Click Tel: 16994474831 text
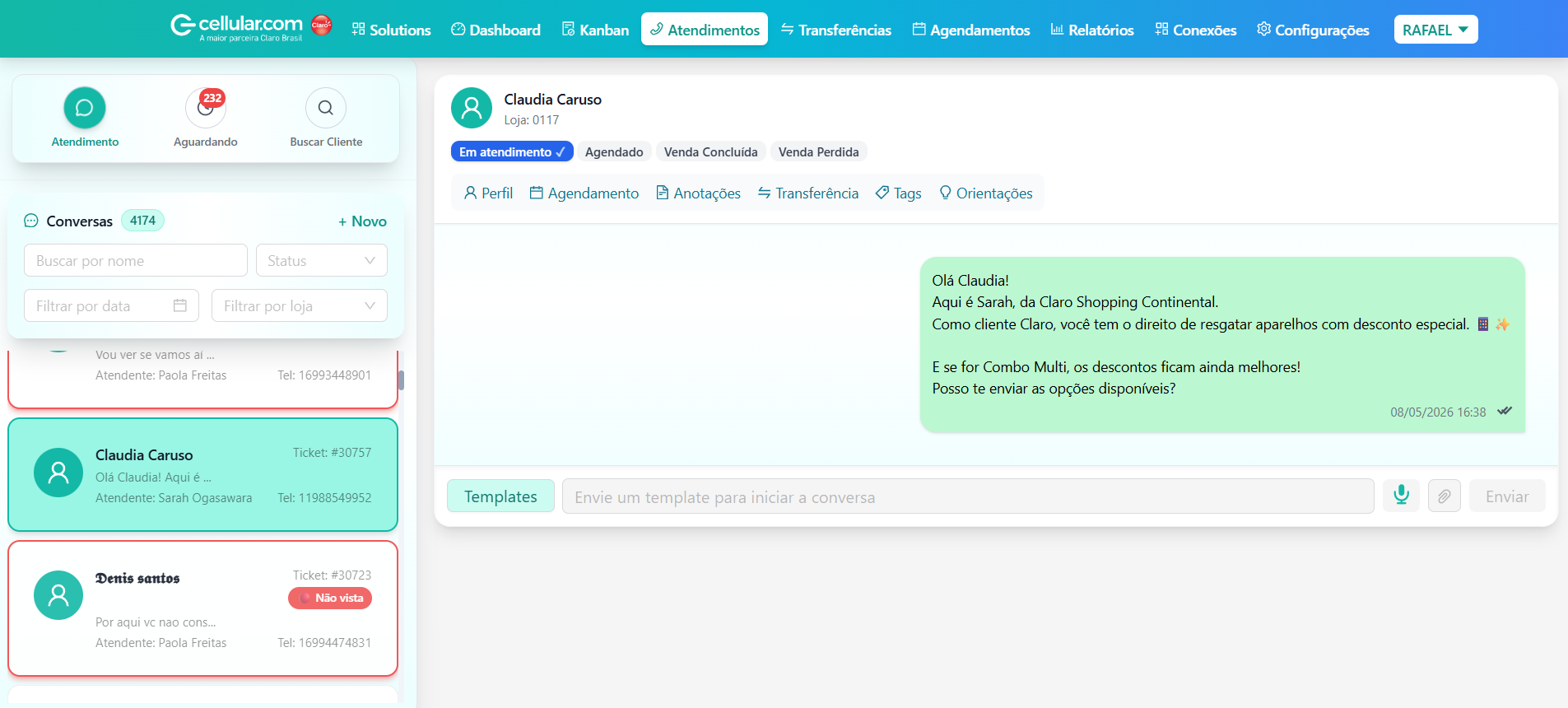 (x=324, y=643)
